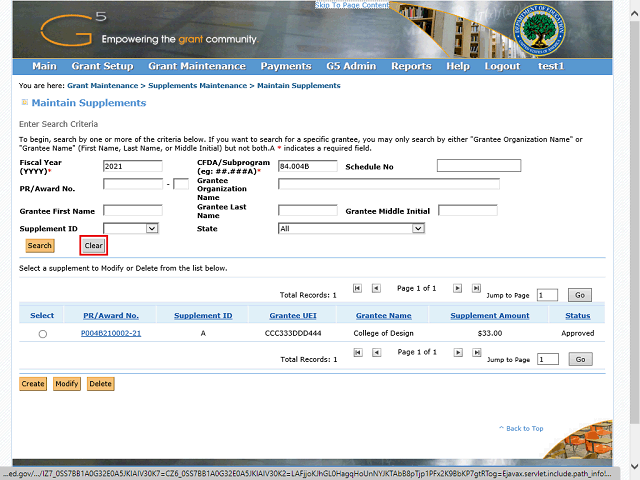Go to first page using bottom pager
Image resolution: width=640 pixels, height=480 pixels.
point(357,352)
